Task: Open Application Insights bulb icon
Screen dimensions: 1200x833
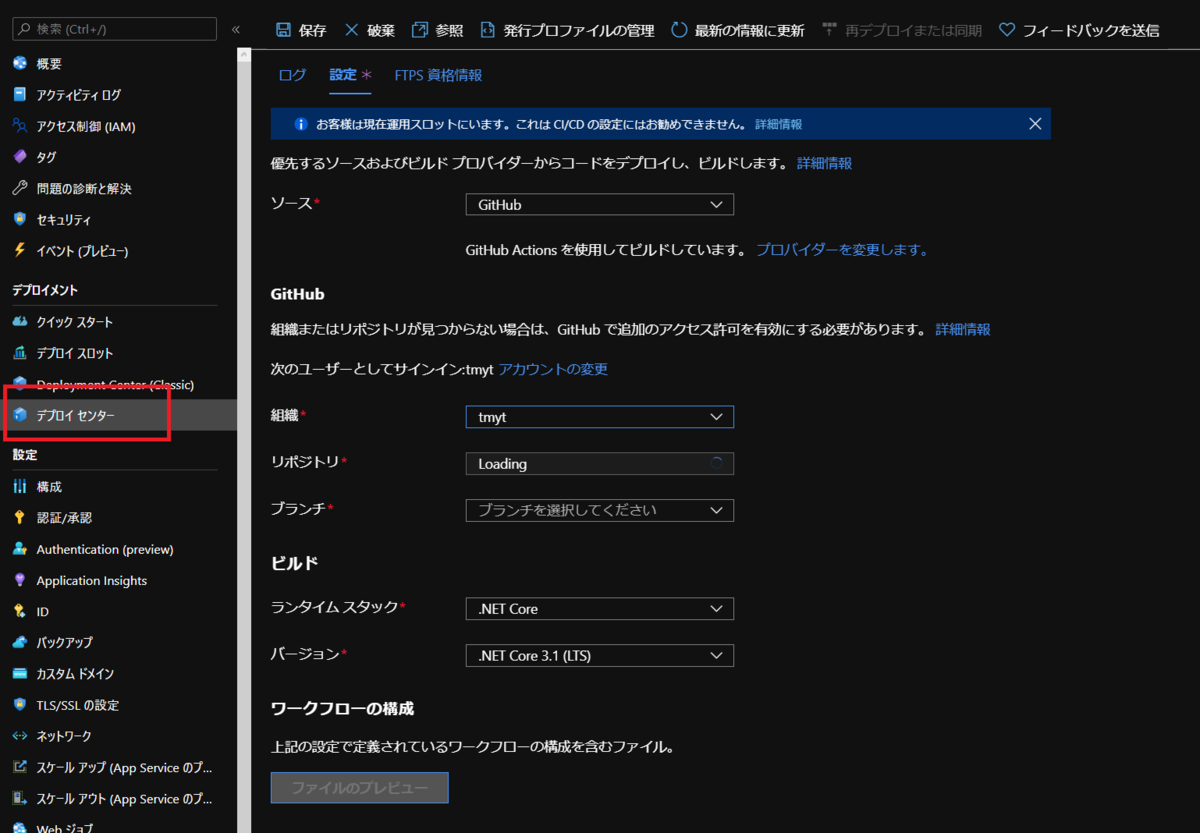Action: point(19,580)
